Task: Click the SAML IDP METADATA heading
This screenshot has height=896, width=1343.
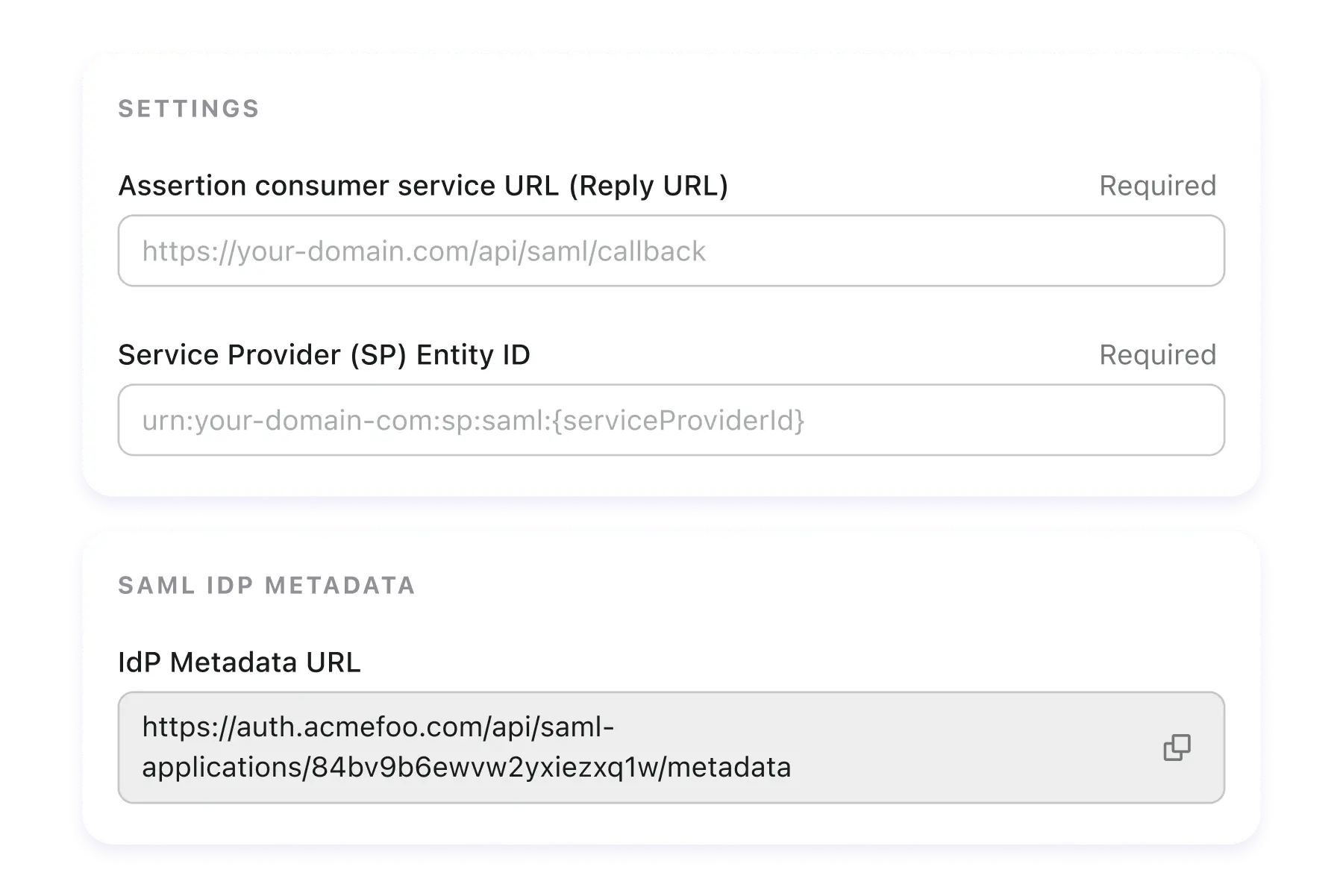Action: [x=266, y=586]
